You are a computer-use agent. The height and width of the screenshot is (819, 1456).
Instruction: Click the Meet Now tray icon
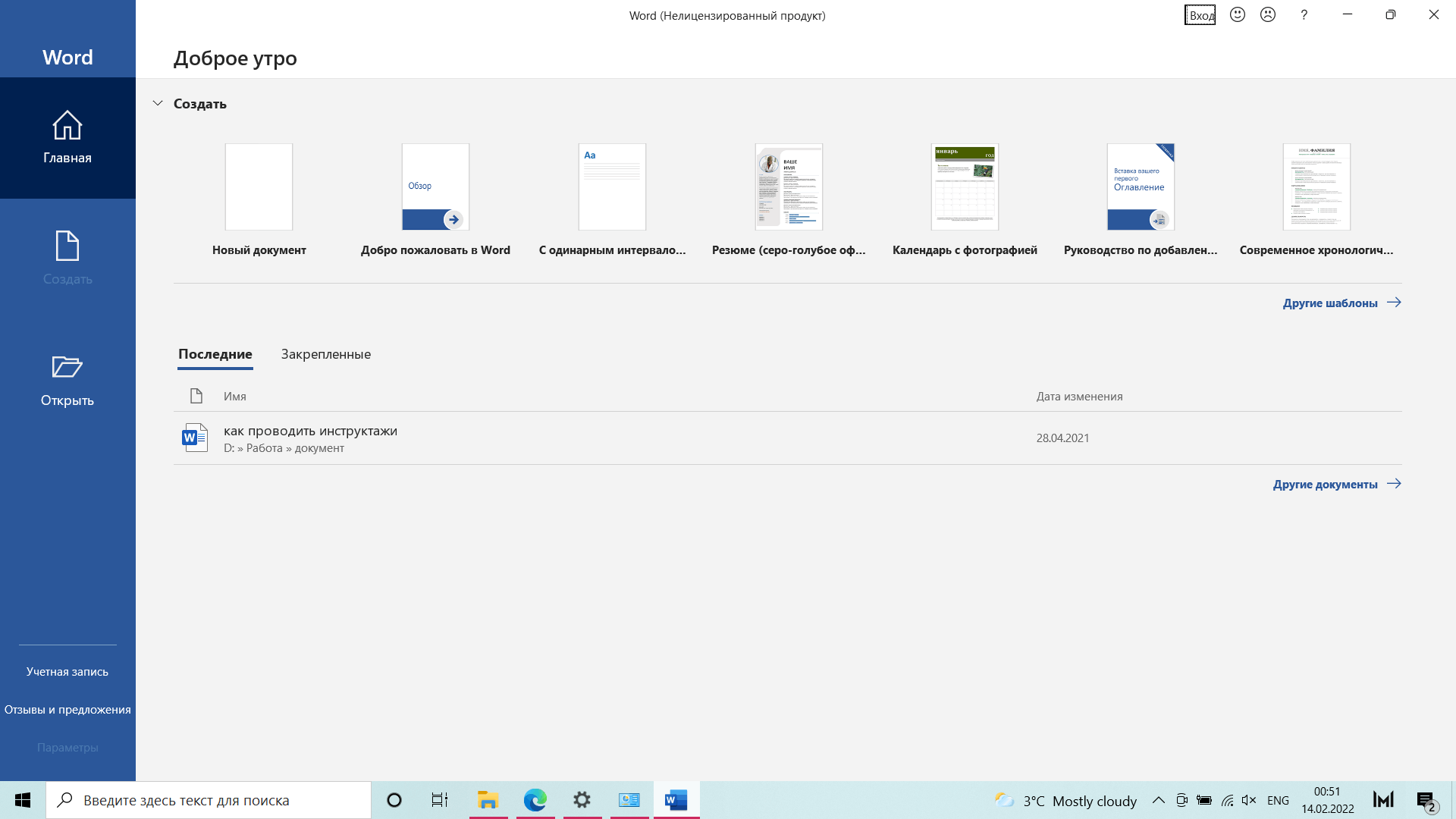(x=1181, y=800)
